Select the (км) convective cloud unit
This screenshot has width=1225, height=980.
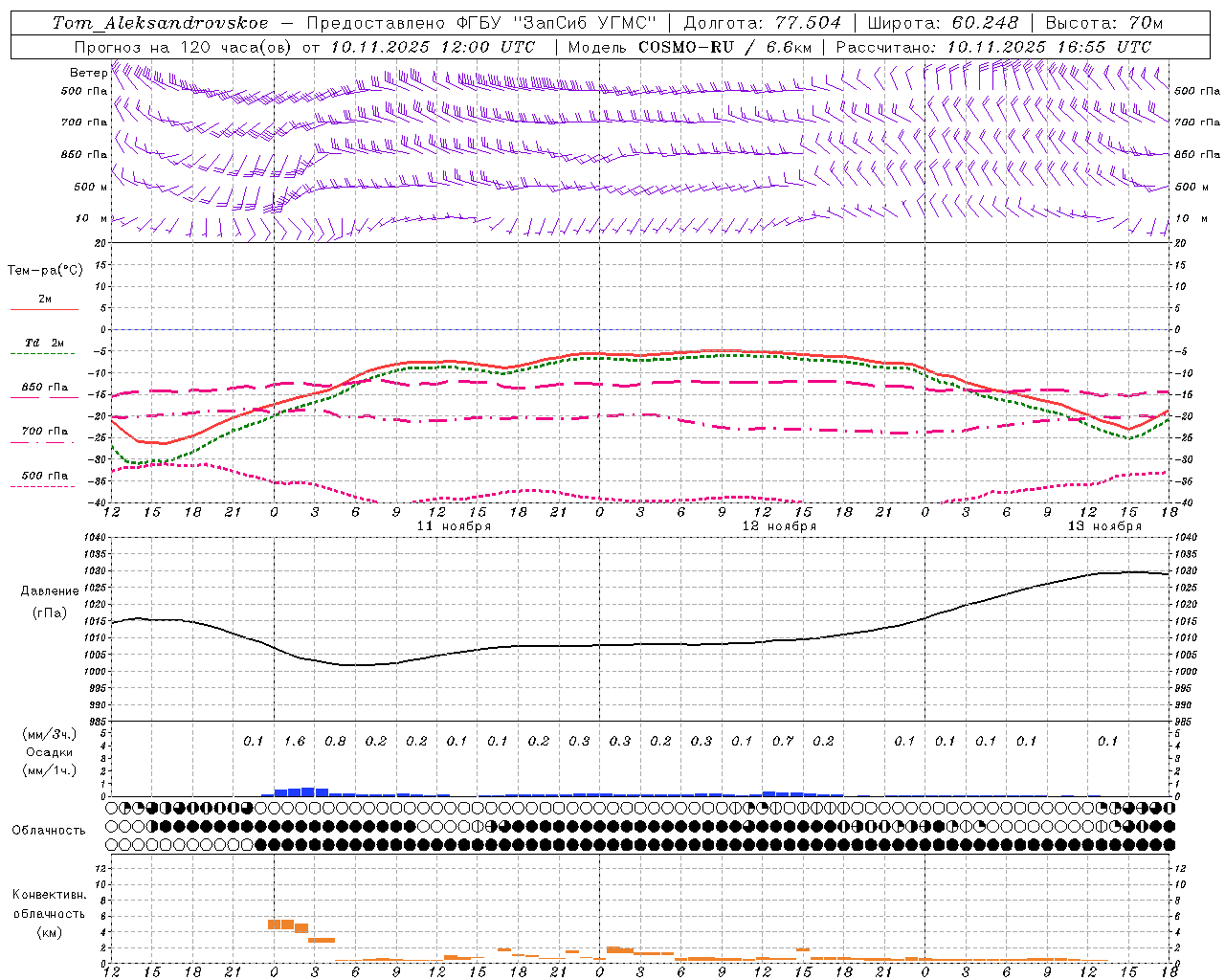pyautogui.click(x=49, y=932)
